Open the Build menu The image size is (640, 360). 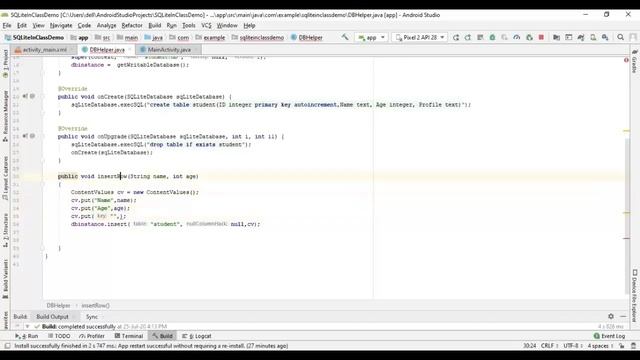point(155,25)
